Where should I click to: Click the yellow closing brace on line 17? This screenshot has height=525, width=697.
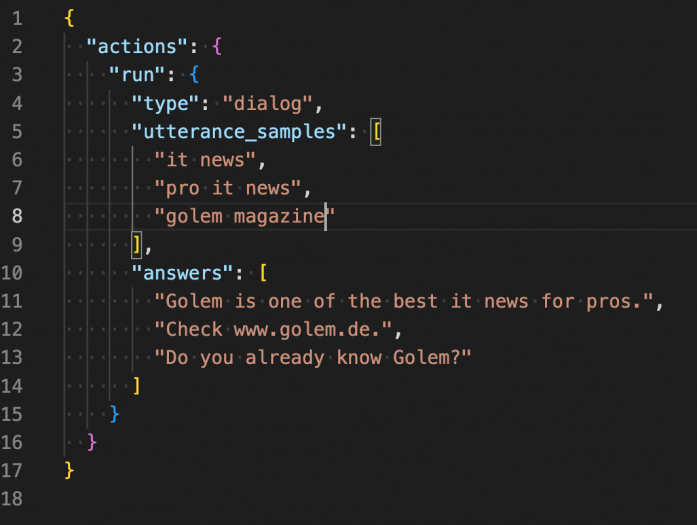pos(69,470)
